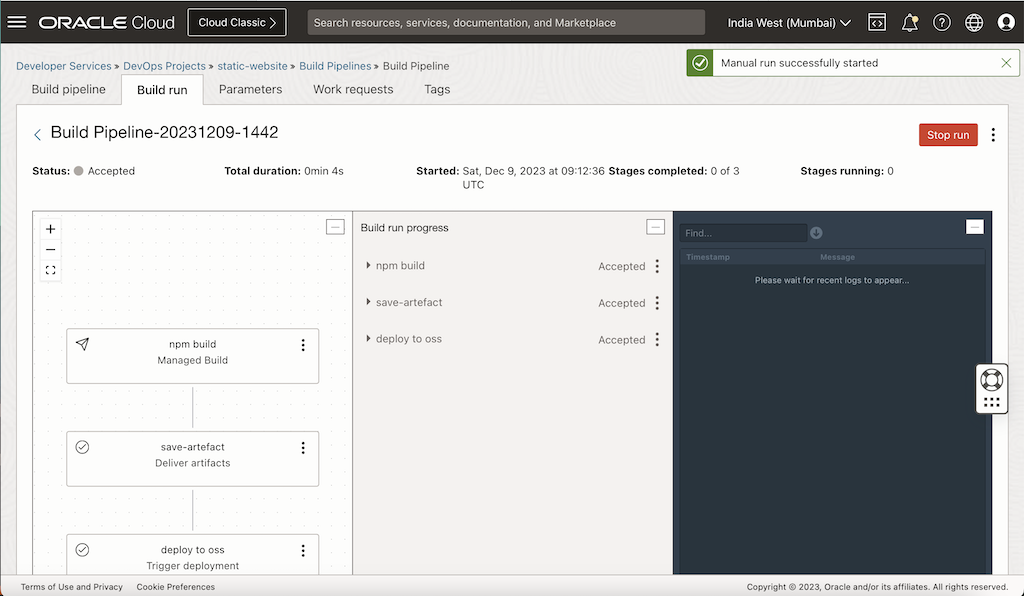The height and width of the screenshot is (596, 1024).
Task: Download the build logs
Action: click(816, 232)
